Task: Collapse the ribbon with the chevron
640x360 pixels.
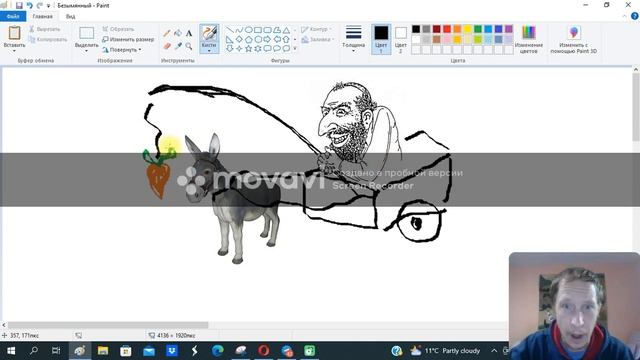Action: click(x=624, y=16)
